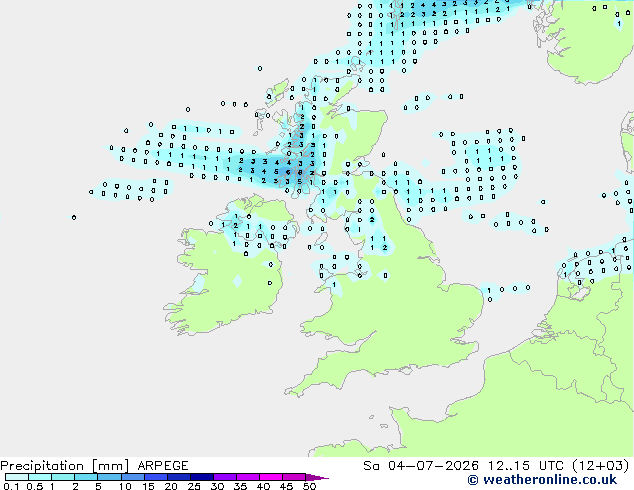The height and width of the screenshot is (490, 634).
Task: Click the "35" legend scale label
Action: tap(240, 486)
